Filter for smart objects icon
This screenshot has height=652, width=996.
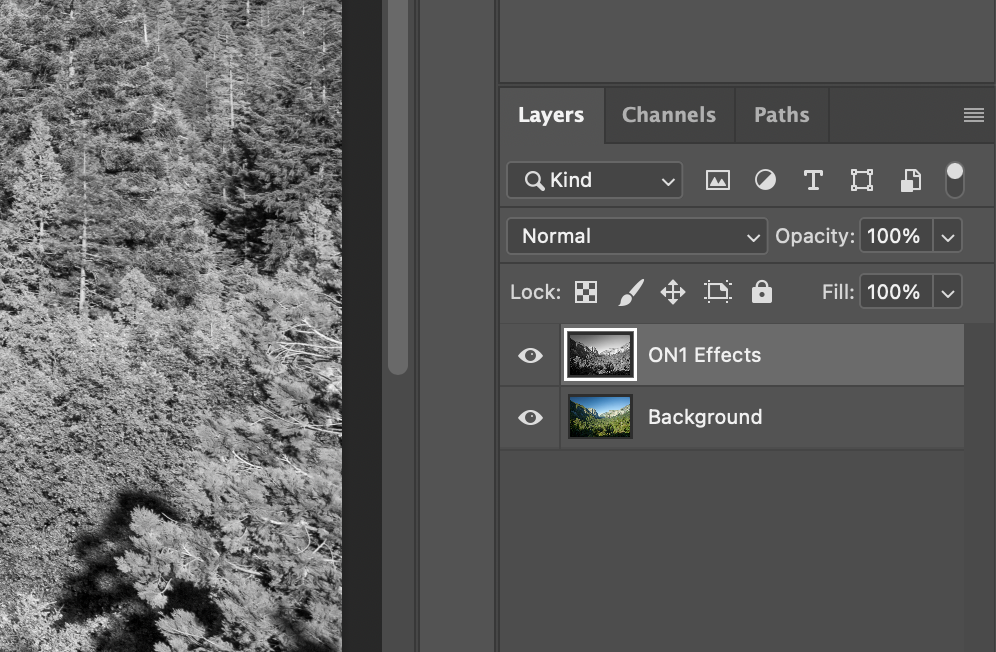coord(911,180)
